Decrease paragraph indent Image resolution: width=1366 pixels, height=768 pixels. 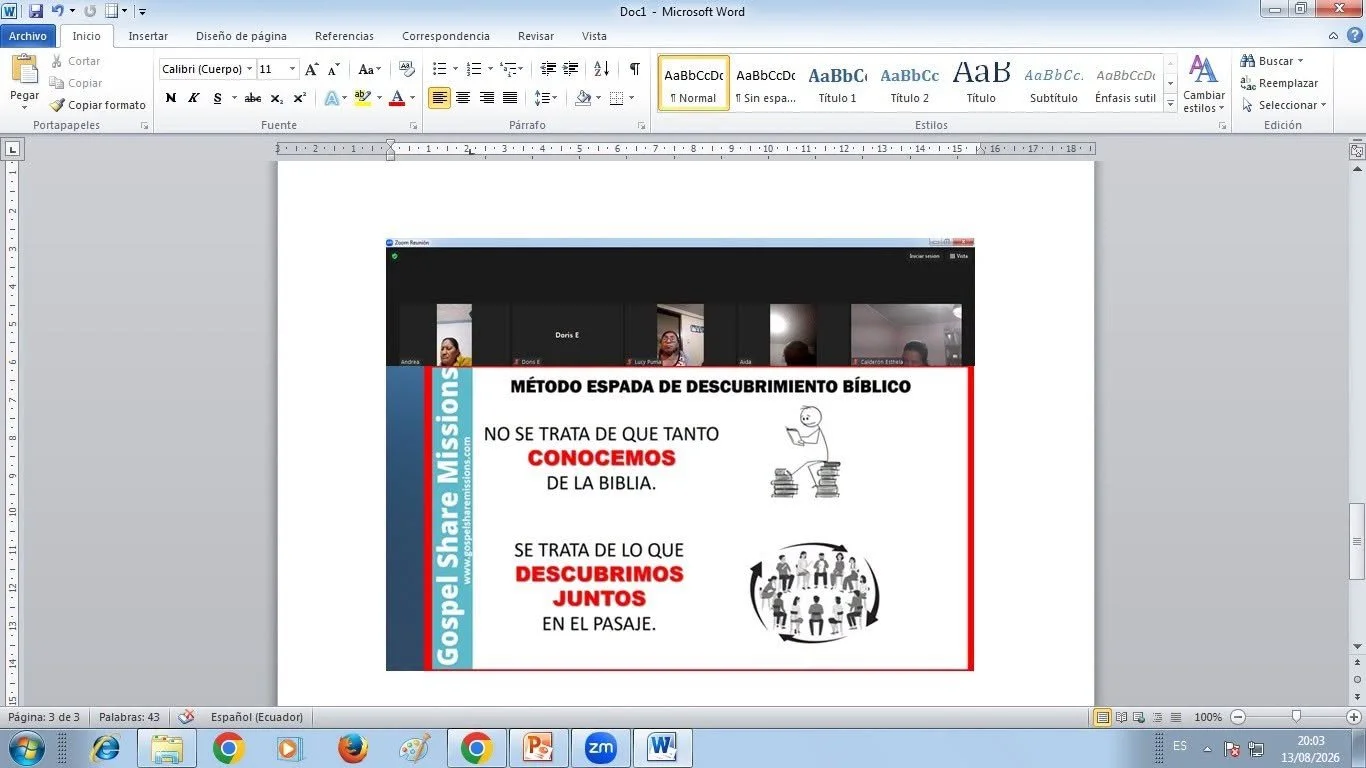point(548,69)
